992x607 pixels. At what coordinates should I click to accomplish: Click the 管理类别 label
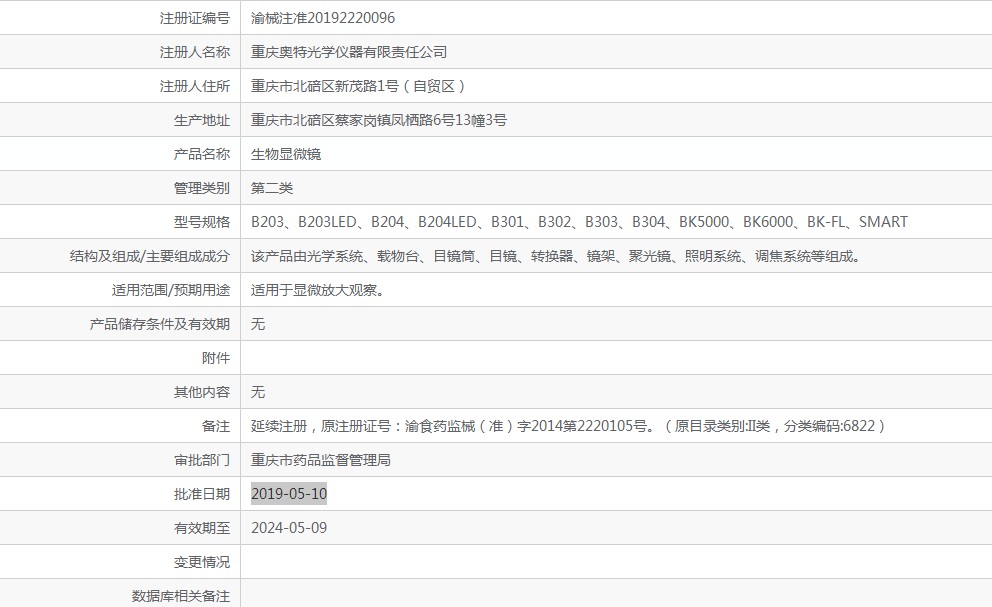(202, 188)
